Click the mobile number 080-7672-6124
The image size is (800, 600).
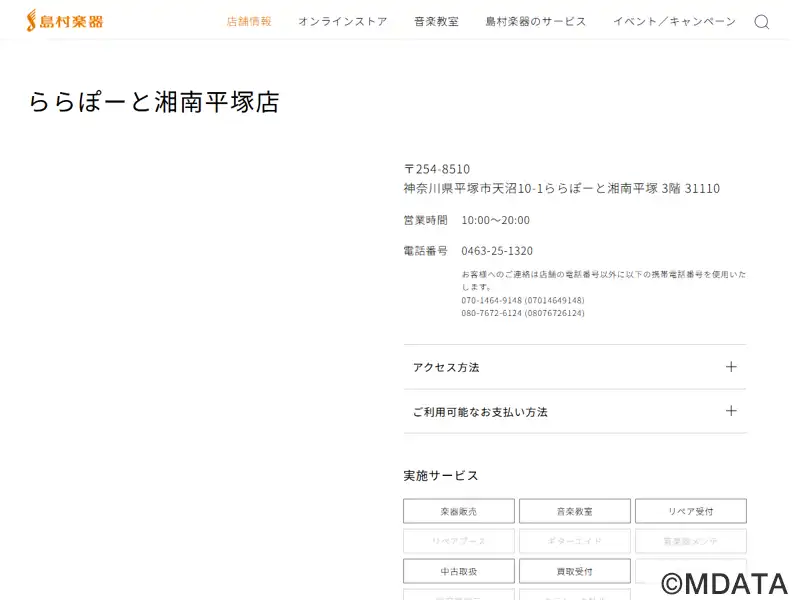coord(491,313)
